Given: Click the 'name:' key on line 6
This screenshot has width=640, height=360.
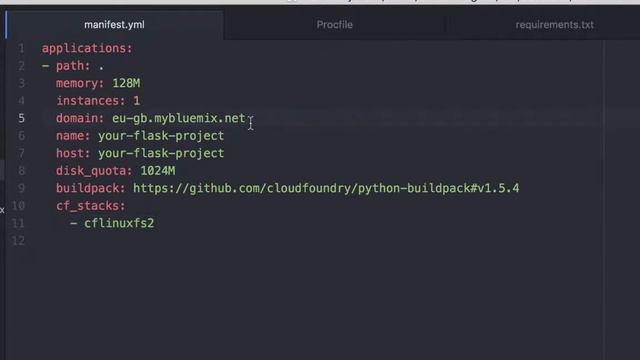Looking at the screenshot, I should pos(73,136).
